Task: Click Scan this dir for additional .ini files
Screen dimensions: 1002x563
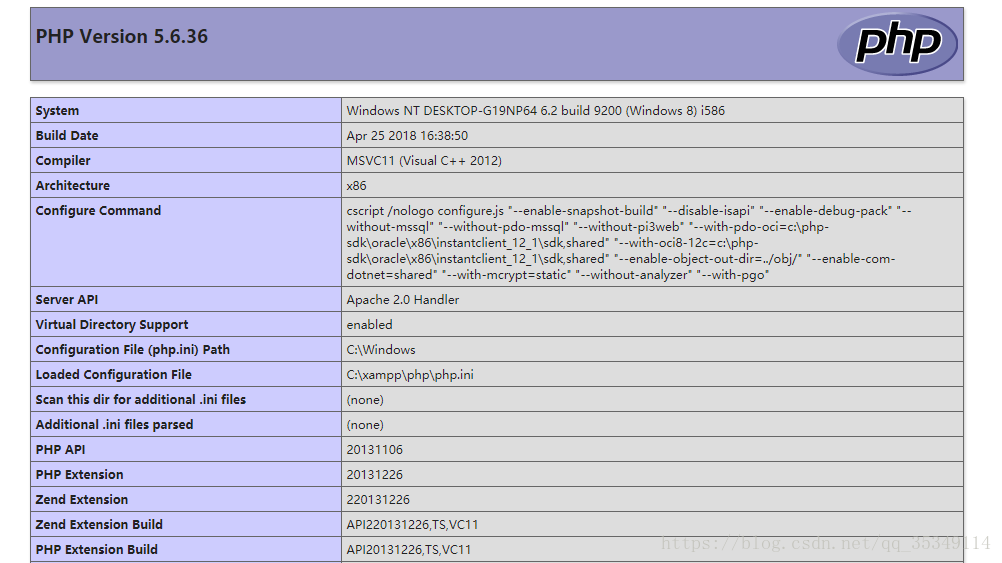Action: [x=141, y=399]
